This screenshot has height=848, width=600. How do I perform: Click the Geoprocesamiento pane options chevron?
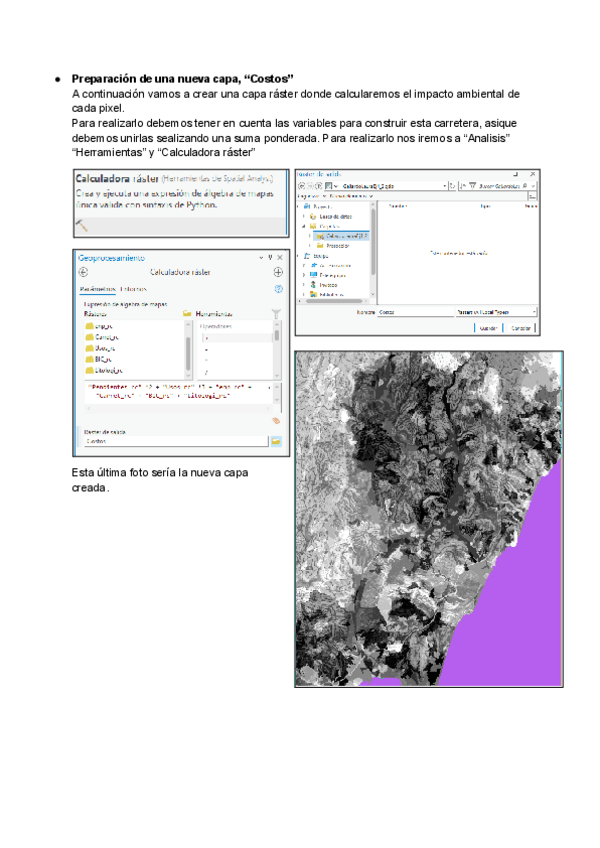[261, 257]
